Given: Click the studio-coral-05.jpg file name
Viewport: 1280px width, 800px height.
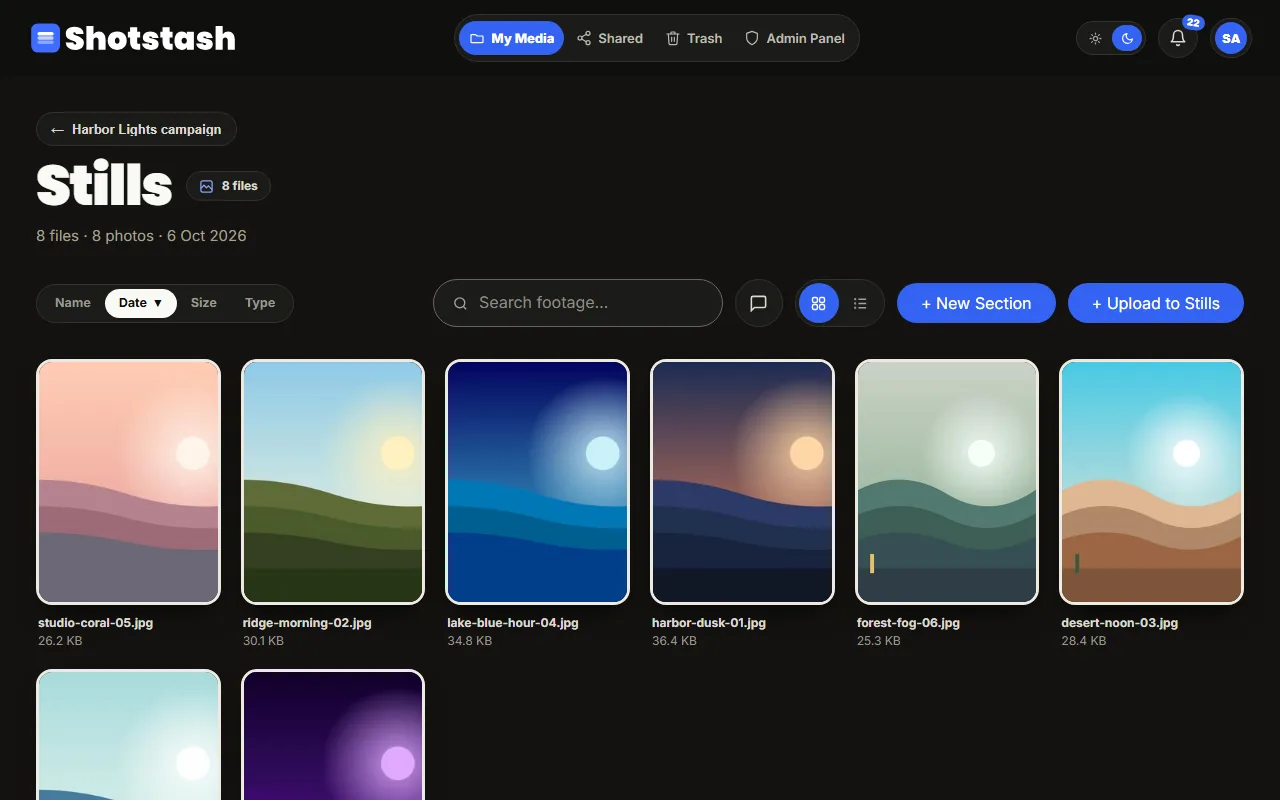Looking at the screenshot, I should point(96,622).
